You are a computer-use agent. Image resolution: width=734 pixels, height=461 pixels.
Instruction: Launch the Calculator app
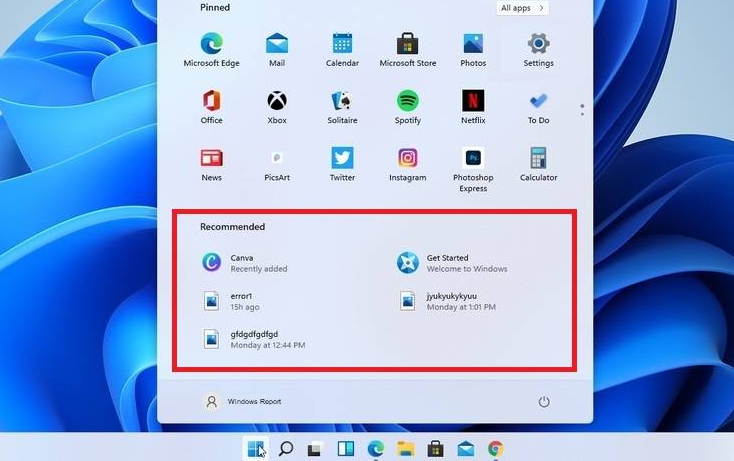pyautogui.click(x=538, y=164)
